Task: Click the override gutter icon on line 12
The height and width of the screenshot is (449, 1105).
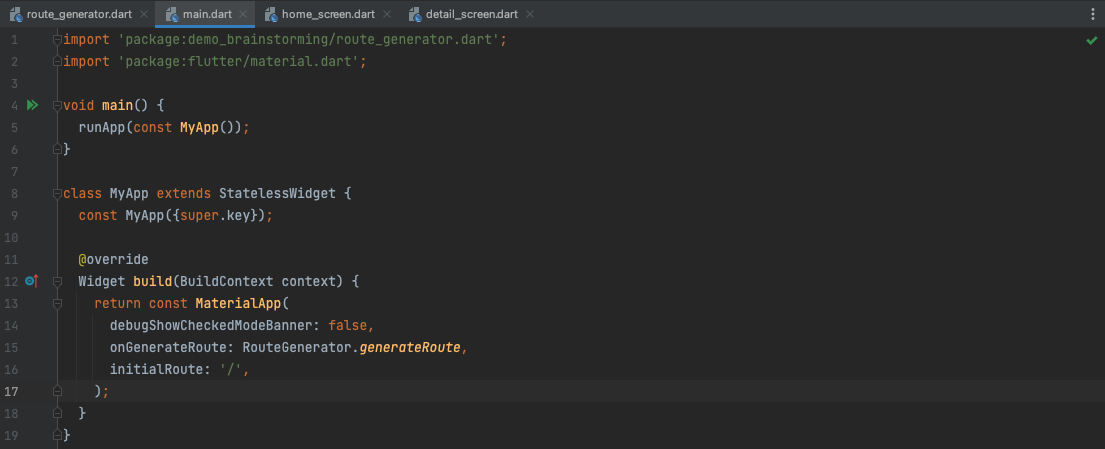Action: (32, 281)
